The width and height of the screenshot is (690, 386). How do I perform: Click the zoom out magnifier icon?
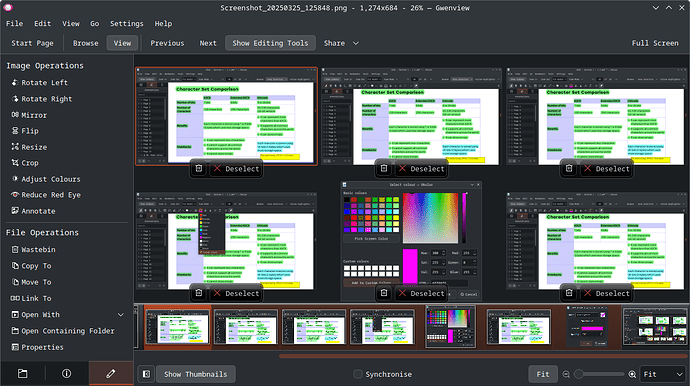pos(566,374)
